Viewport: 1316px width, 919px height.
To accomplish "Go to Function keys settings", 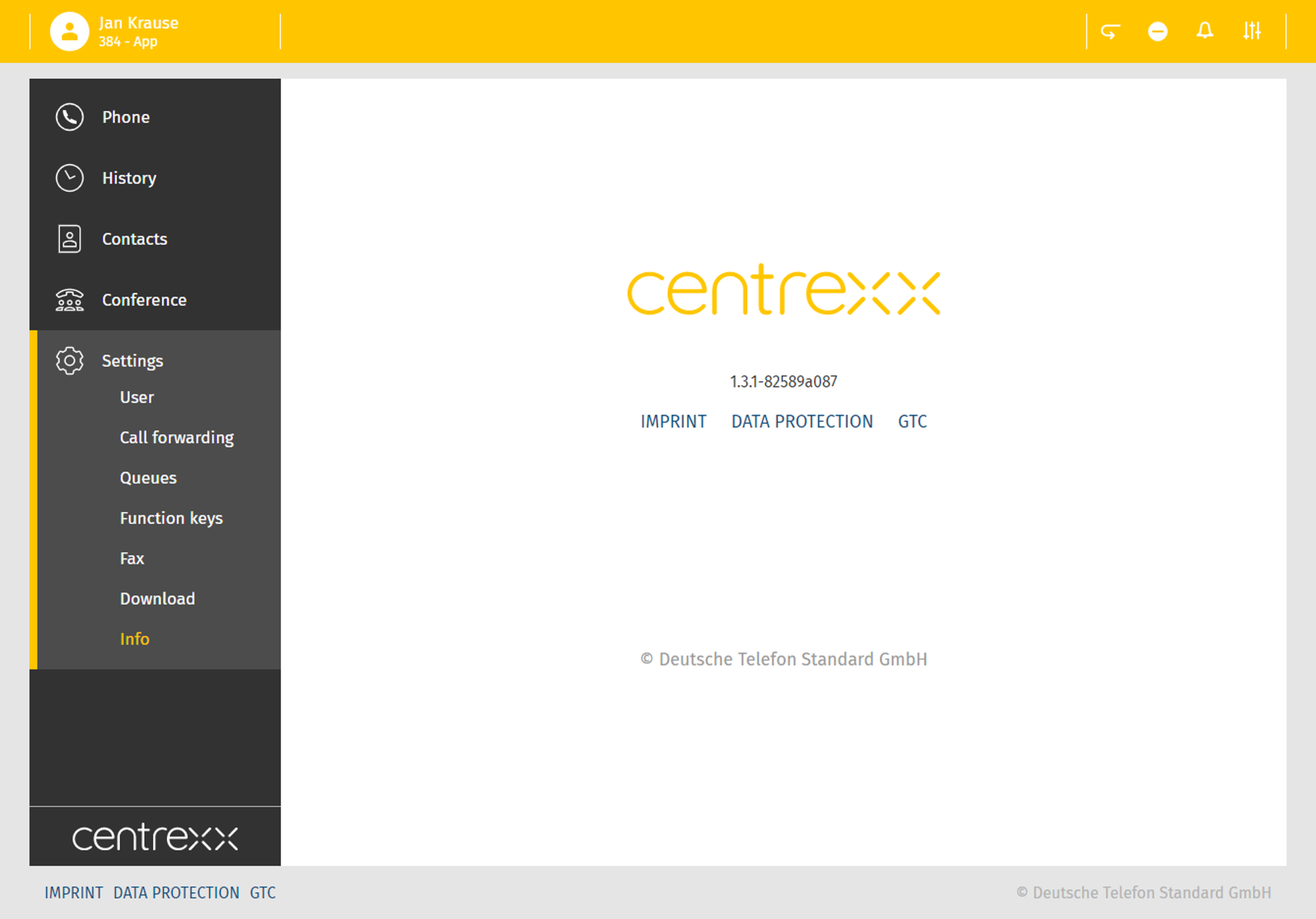I will point(171,518).
